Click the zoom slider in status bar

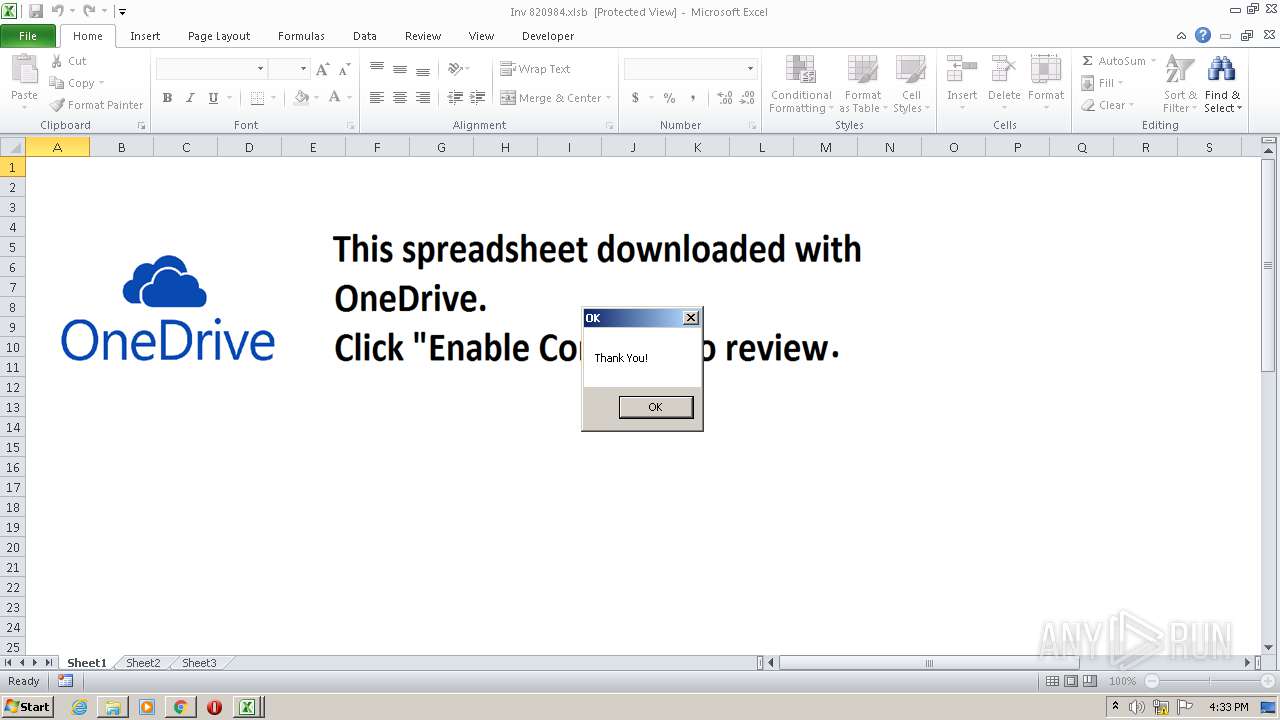click(1209, 681)
